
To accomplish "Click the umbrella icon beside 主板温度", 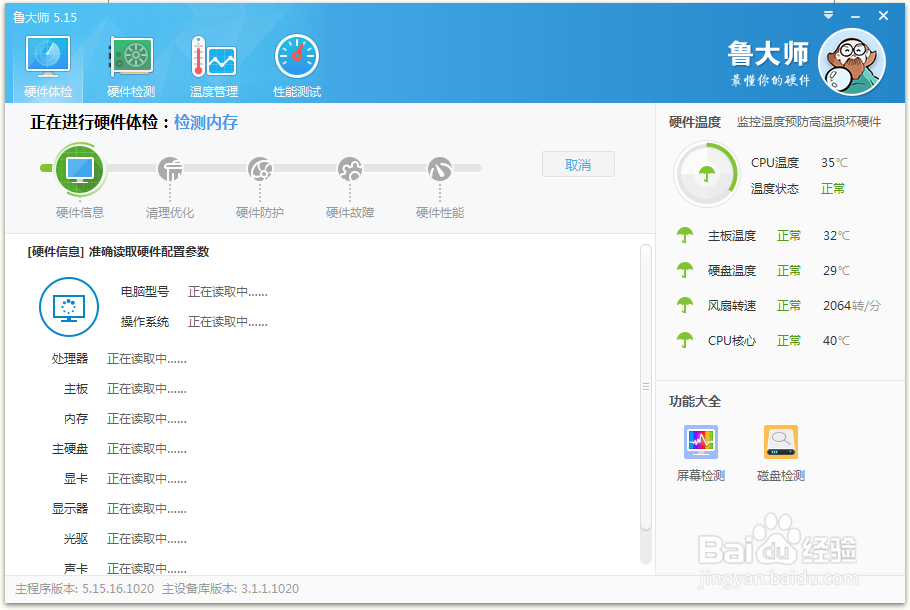I will point(685,235).
